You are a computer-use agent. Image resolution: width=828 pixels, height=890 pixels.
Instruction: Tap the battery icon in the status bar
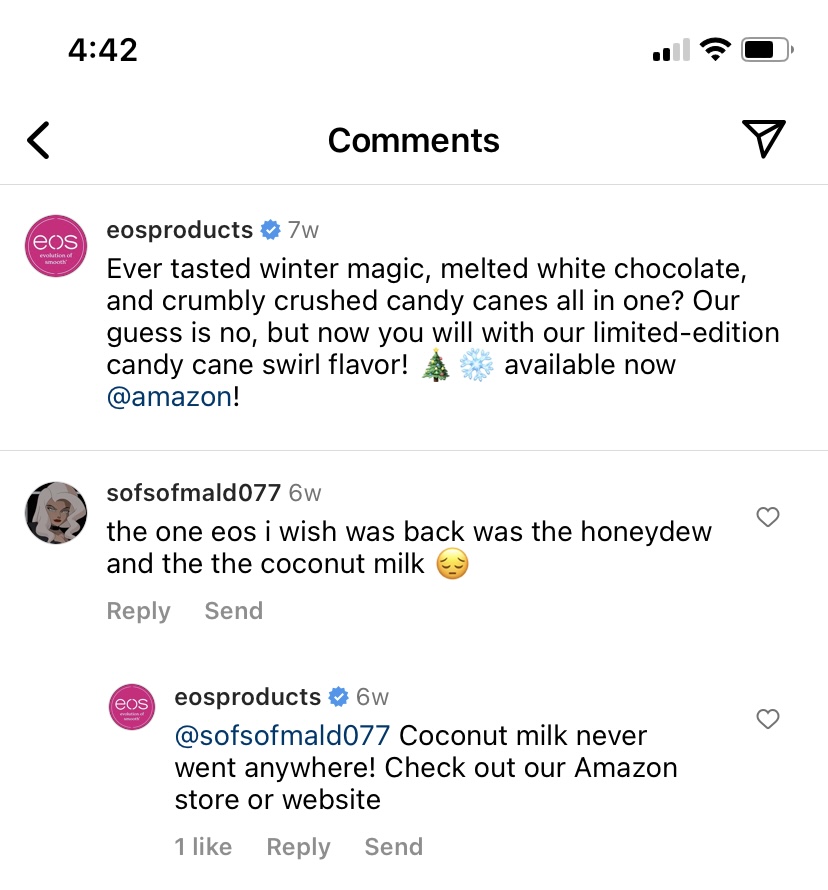click(x=768, y=49)
